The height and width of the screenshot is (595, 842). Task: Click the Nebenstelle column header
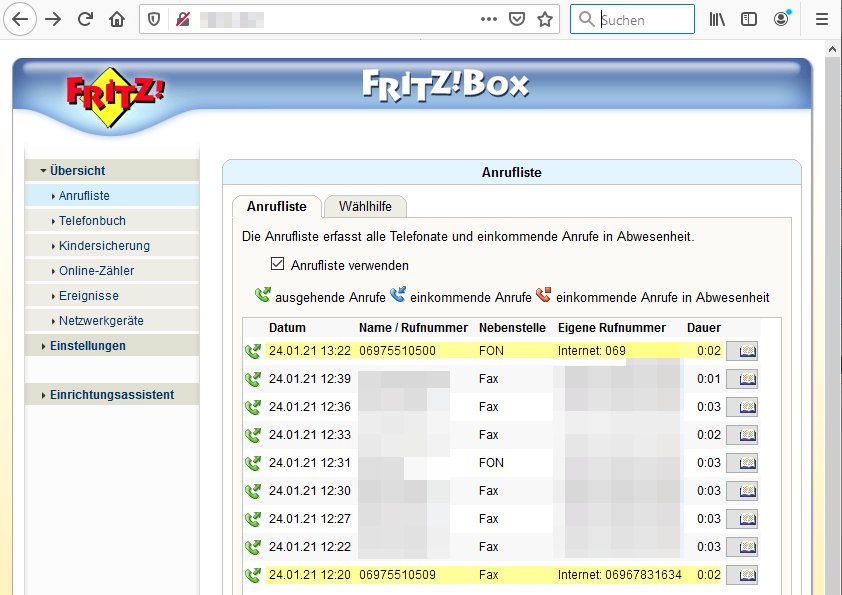512,328
